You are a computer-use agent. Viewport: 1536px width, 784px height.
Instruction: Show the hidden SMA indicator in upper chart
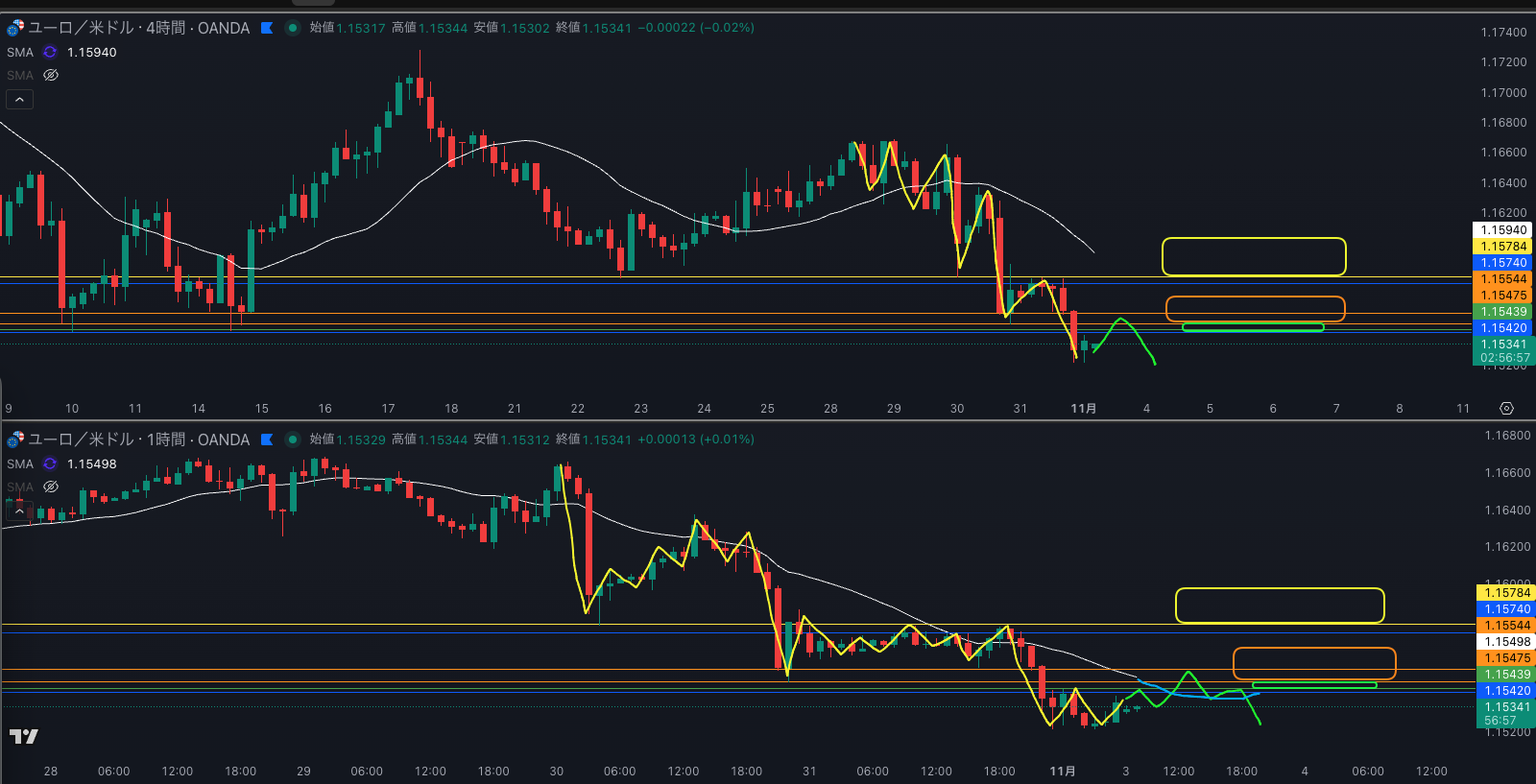click(x=51, y=75)
